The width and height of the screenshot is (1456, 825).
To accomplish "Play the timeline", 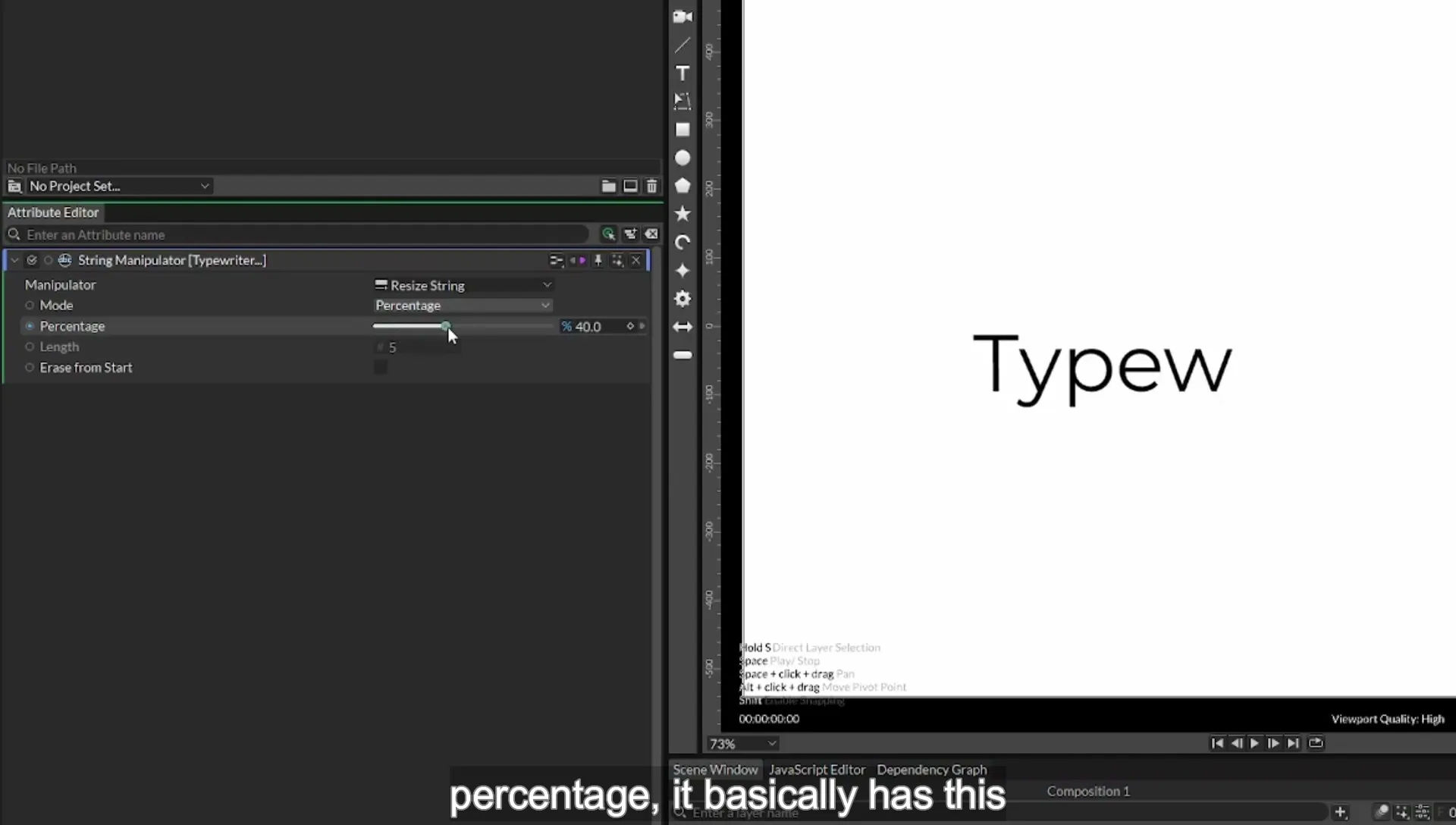I will (x=1254, y=743).
